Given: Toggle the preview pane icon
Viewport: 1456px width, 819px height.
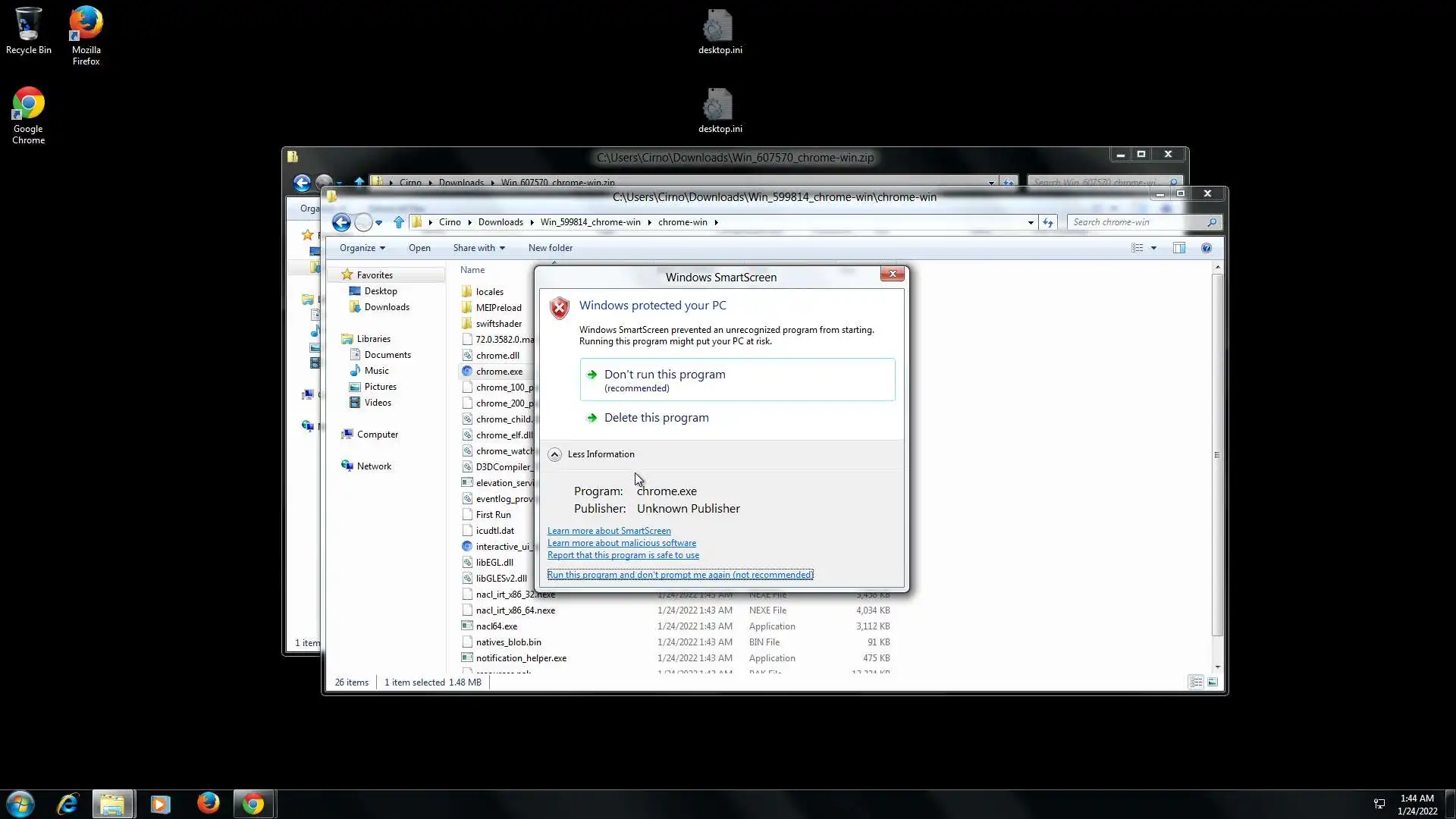Looking at the screenshot, I should pos(1179,248).
